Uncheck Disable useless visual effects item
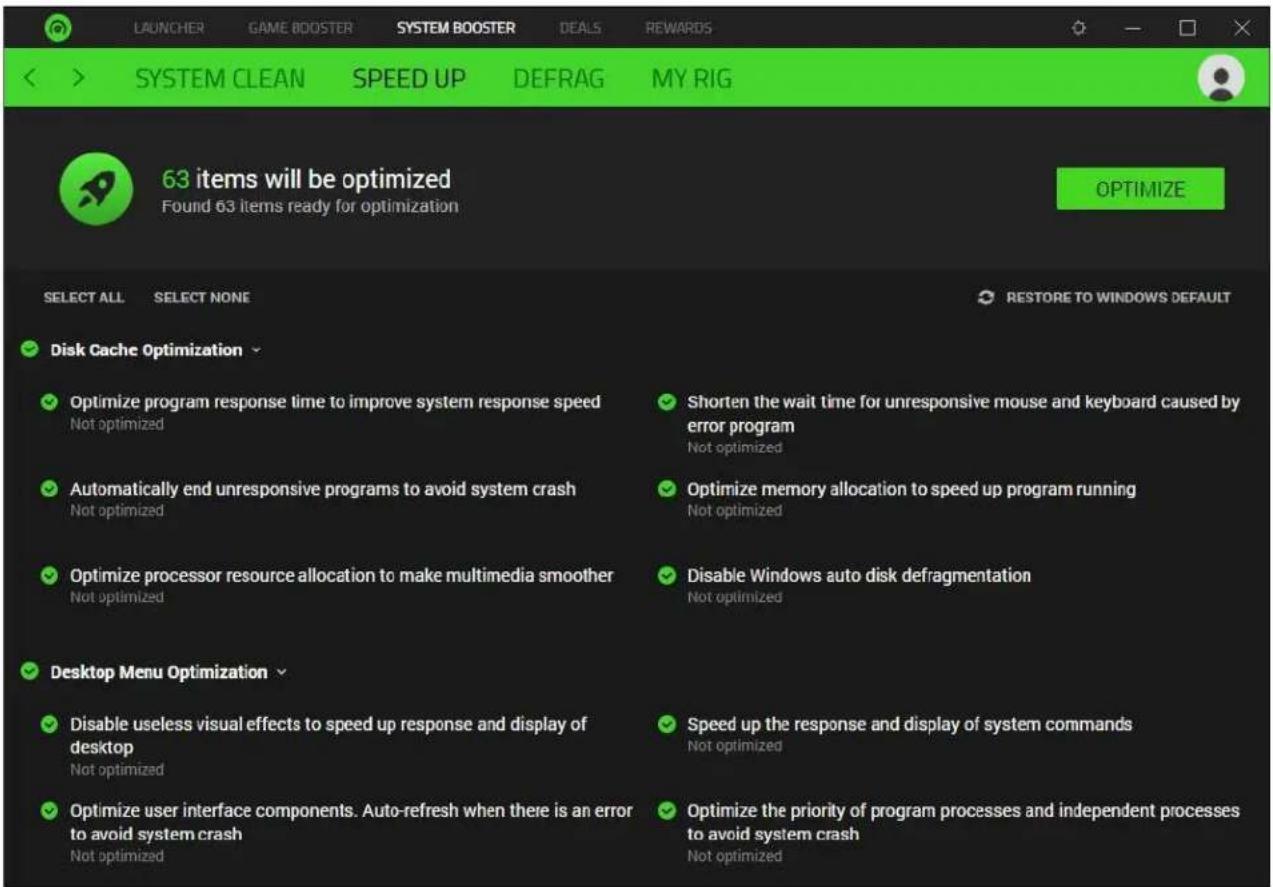1273x887 pixels. 48,724
